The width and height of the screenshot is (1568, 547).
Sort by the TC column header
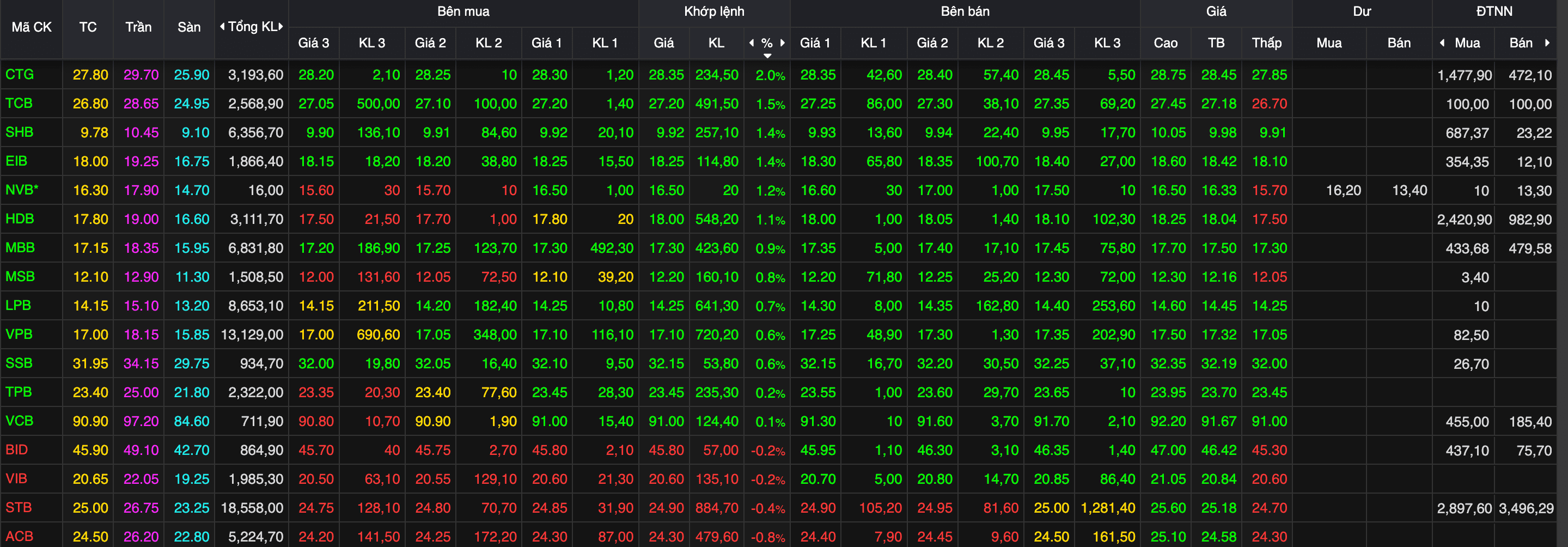pyautogui.click(x=88, y=27)
